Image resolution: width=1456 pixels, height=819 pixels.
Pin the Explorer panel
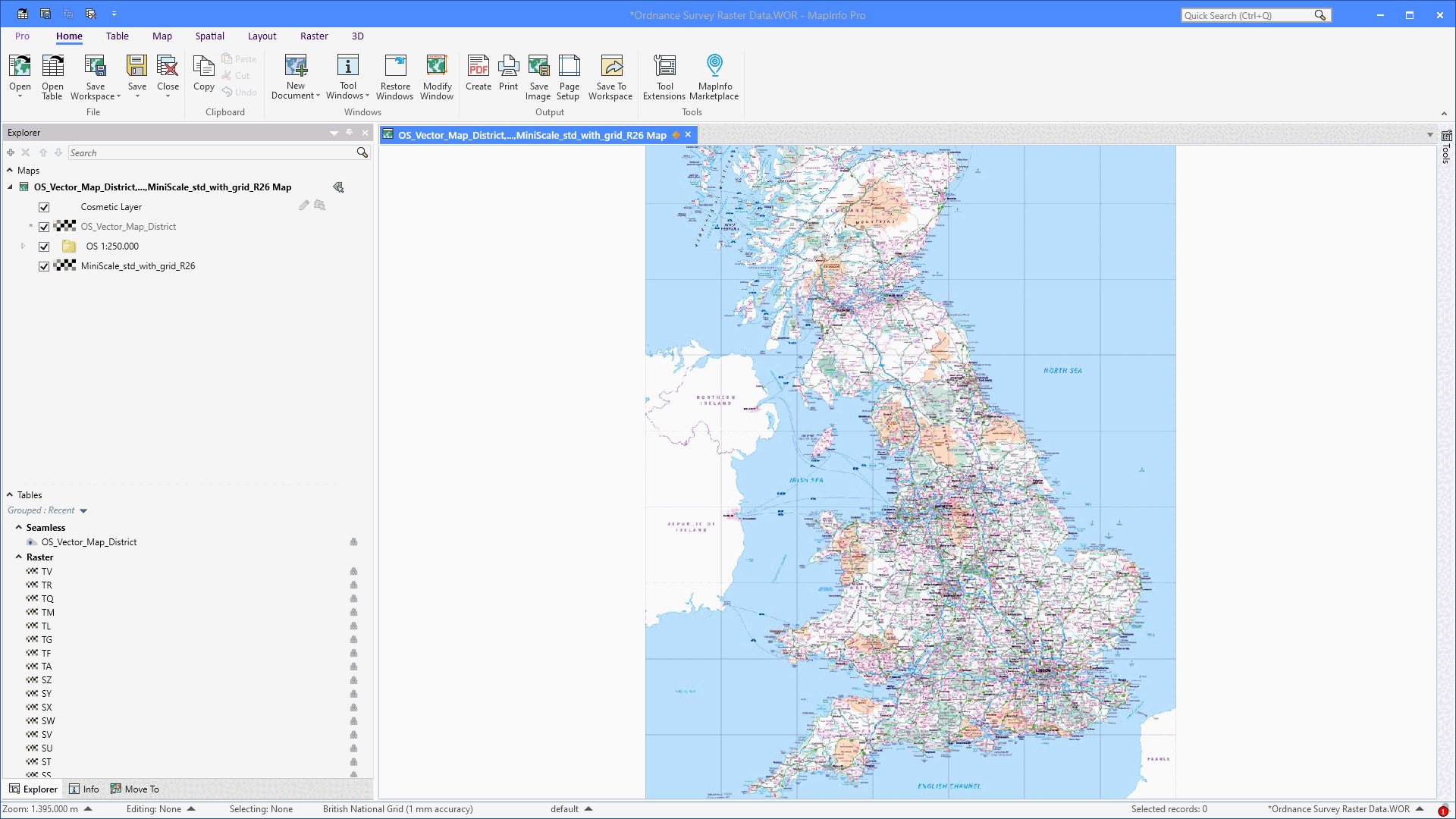pos(350,133)
